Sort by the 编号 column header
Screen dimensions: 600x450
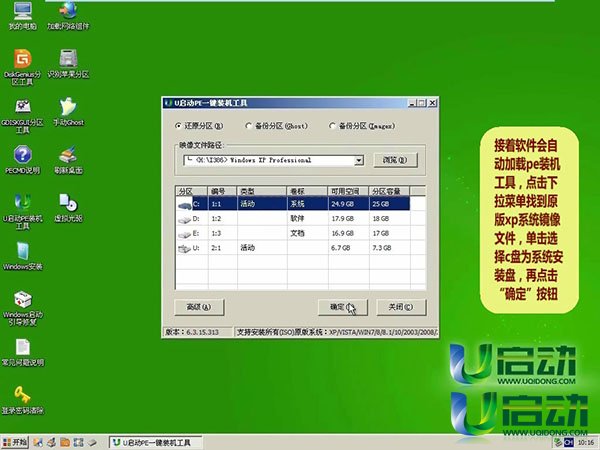[222, 191]
